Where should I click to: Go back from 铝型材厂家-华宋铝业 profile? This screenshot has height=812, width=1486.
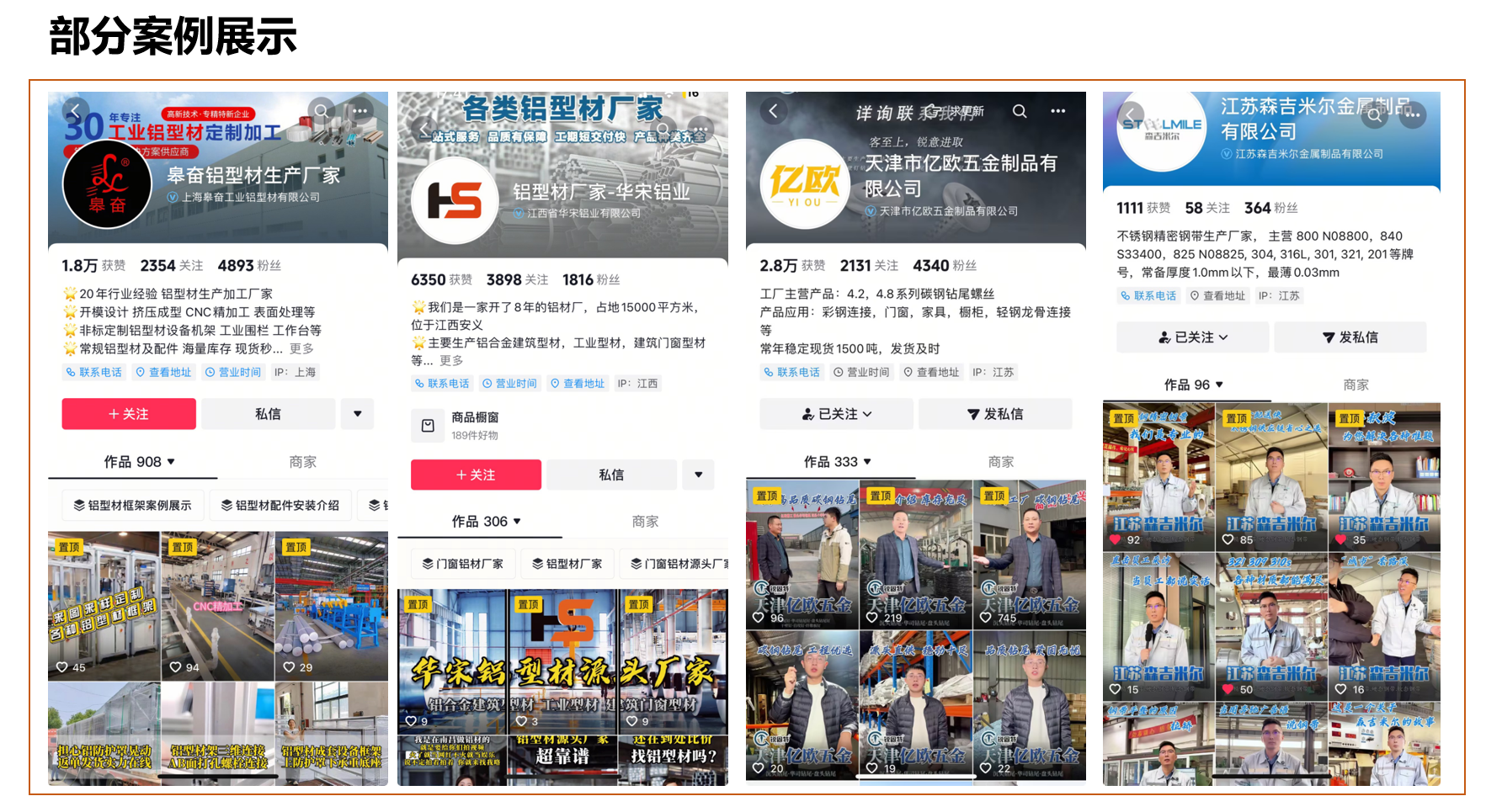tap(425, 128)
